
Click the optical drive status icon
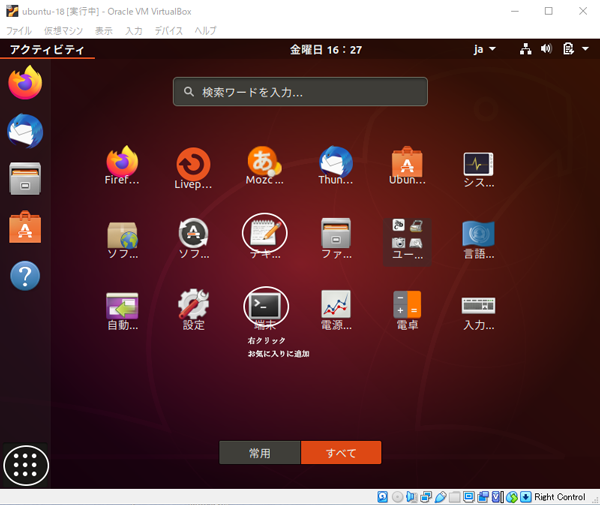398,497
